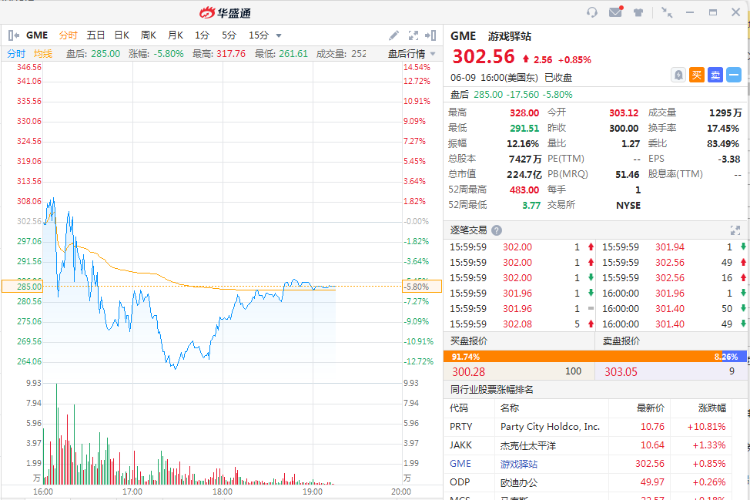Toggle the 分时 line legend
Image resolution: width=750 pixels, height=500 pixels.
point(16,54)
